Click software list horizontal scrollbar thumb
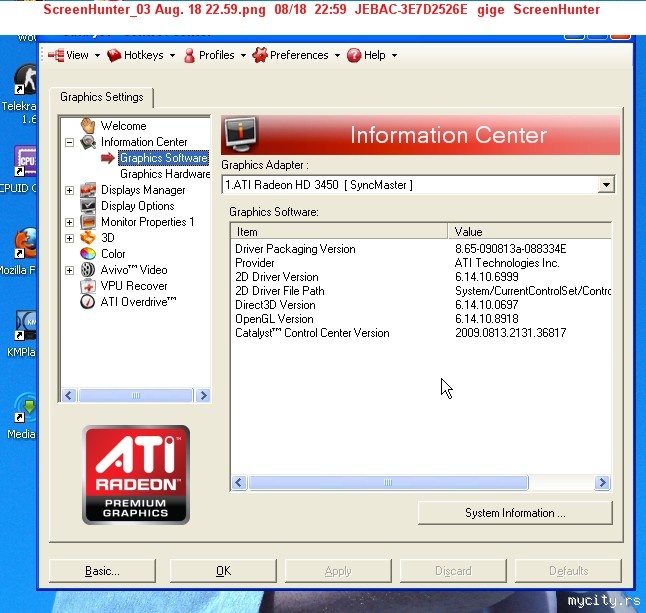Viewport: 646px width, 613px height. pyautogui.click(x=388, y=482)
